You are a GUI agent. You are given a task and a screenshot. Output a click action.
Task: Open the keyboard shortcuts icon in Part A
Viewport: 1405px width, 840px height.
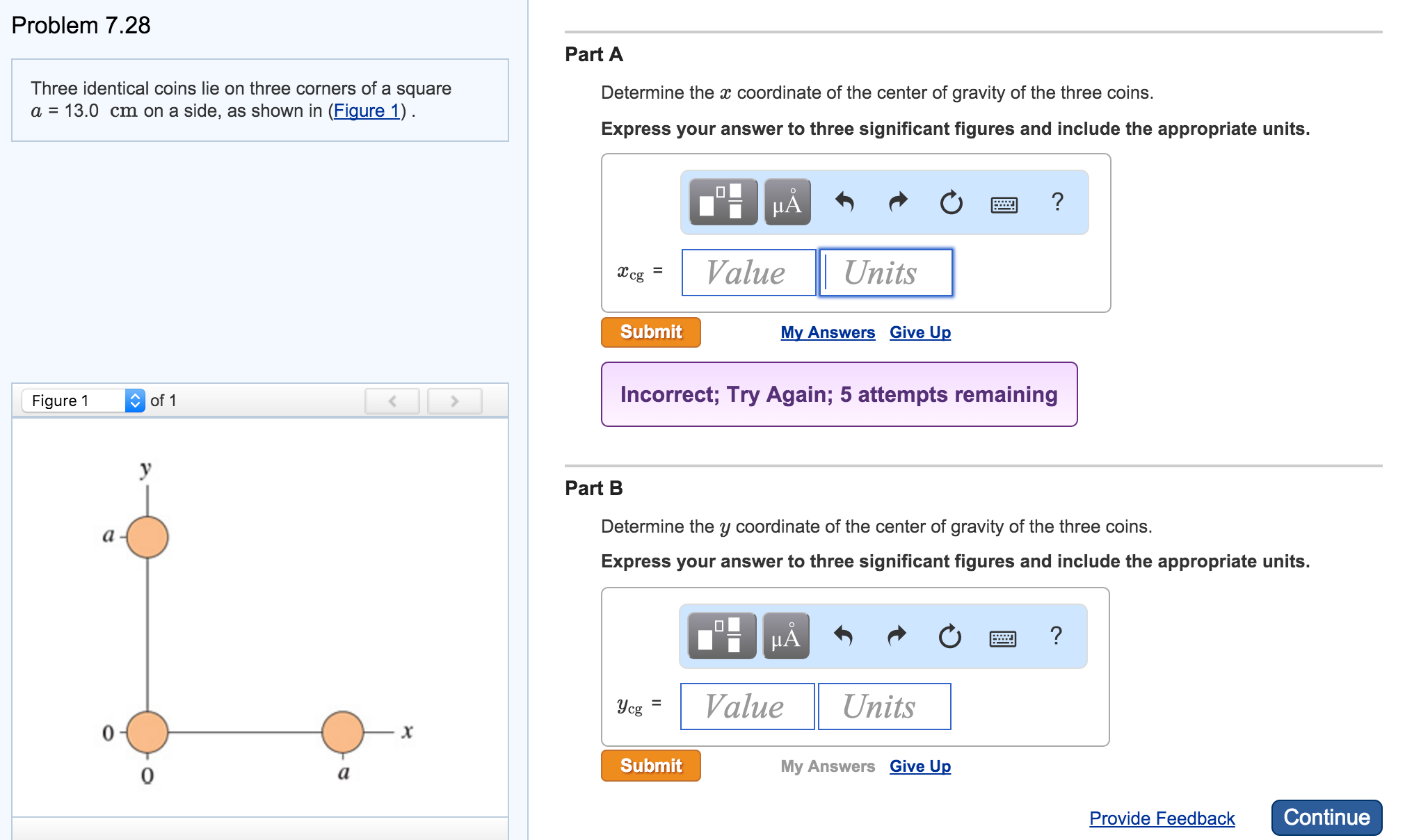point(1004,203)
